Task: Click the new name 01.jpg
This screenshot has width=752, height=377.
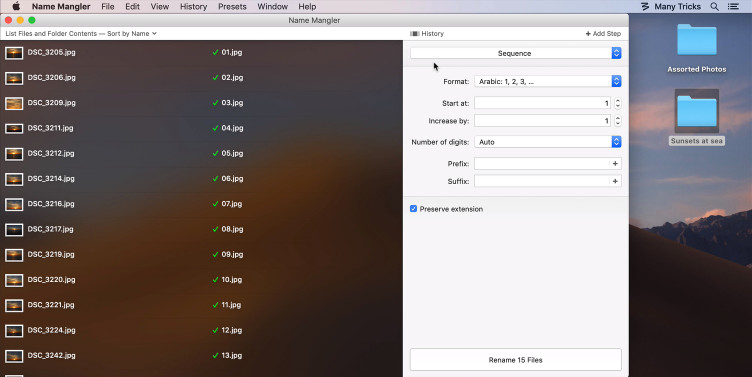Action: click(232, 52)
